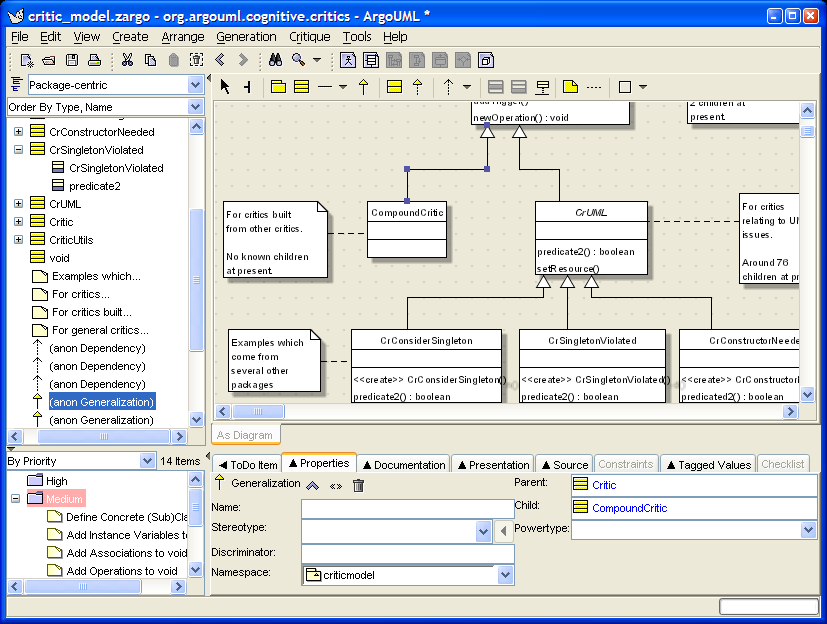Click the Open project folder icon

[49, 61]
